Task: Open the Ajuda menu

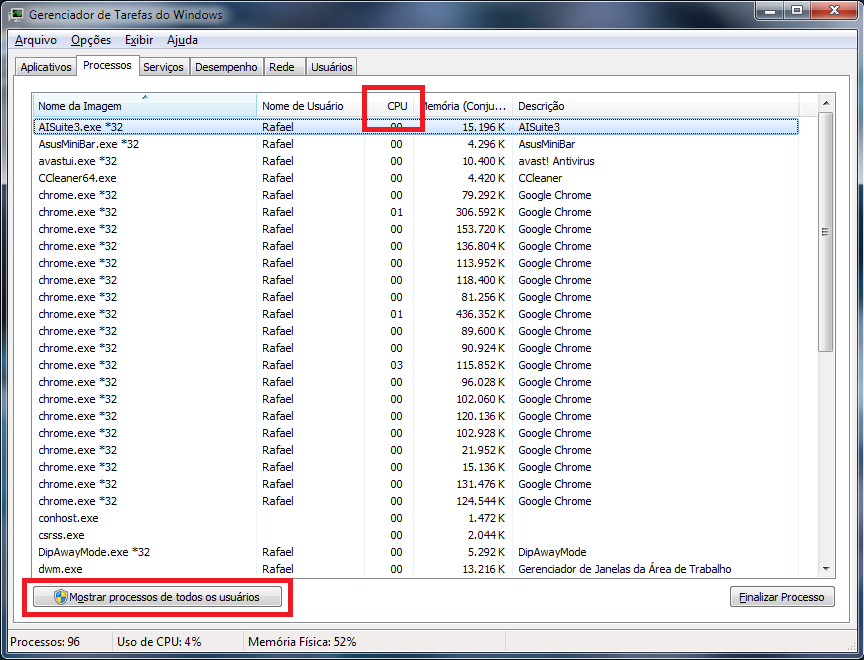Action: (x=182, y=40)
